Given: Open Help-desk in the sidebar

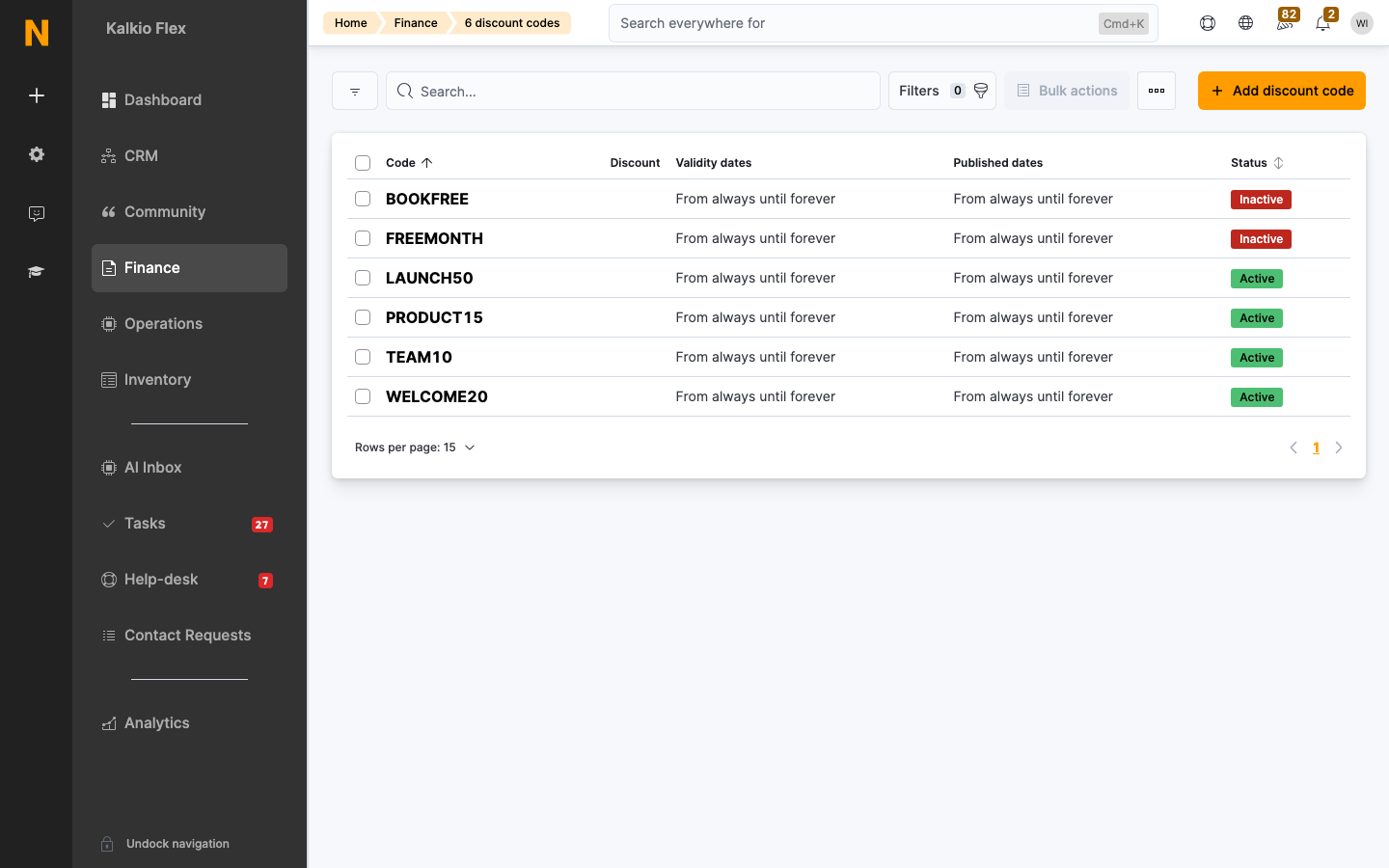Looking at the screenshot, I should coord(189,580).
